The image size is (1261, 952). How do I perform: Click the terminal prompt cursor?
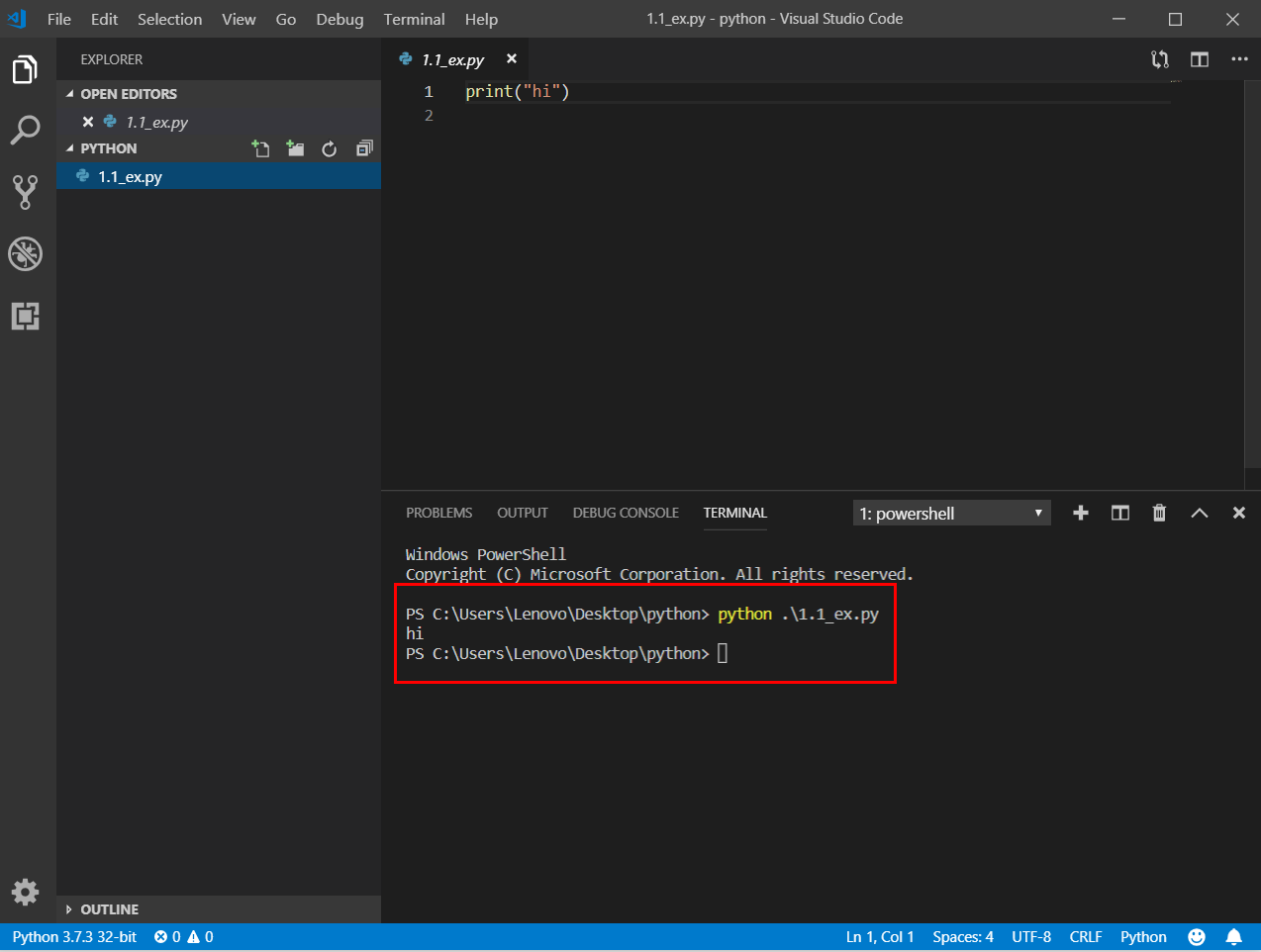(723, 653)
